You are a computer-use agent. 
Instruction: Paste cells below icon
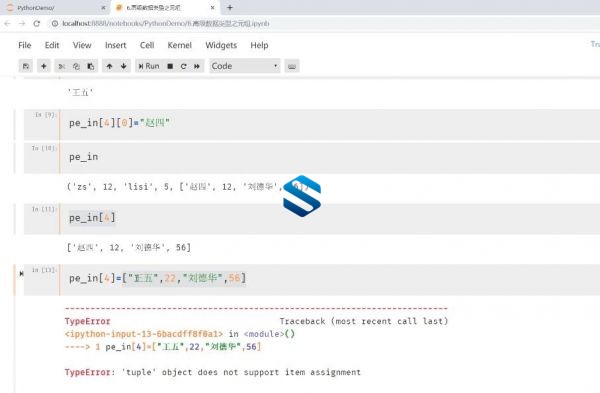coord(91,66)
